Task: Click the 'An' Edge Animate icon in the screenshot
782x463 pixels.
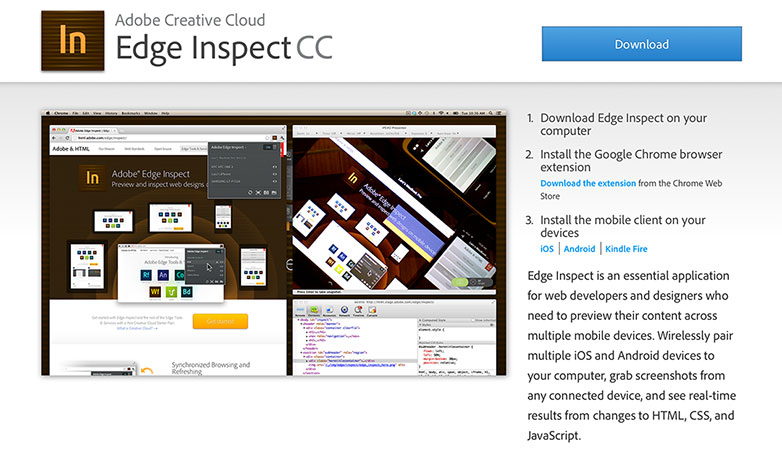Action: tap(163, 275)
